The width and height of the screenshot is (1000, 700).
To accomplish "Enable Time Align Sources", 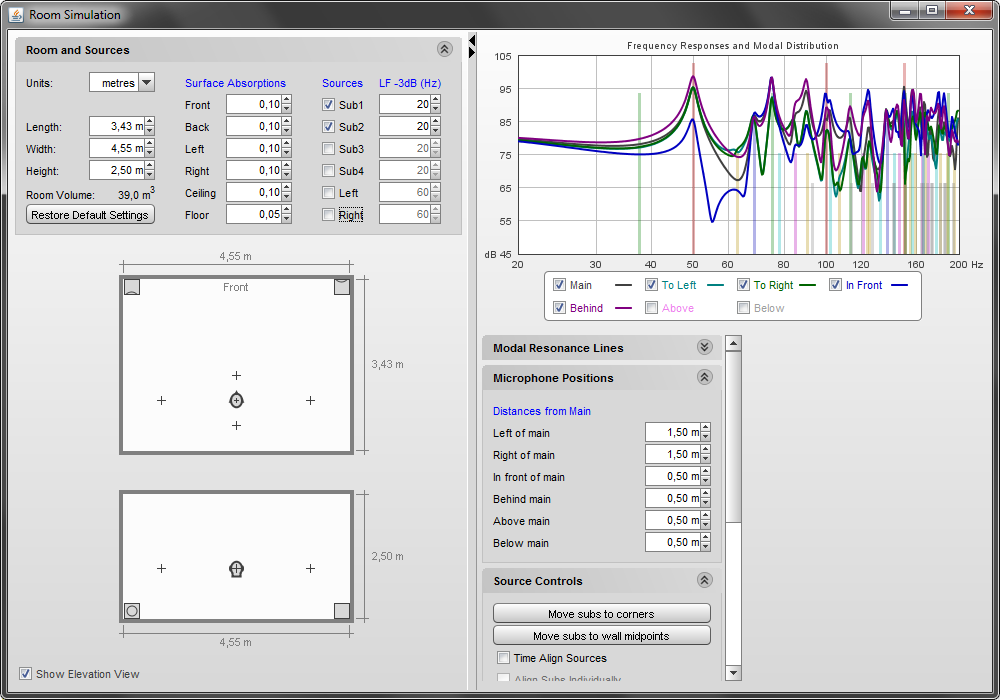I will point(504,657).
